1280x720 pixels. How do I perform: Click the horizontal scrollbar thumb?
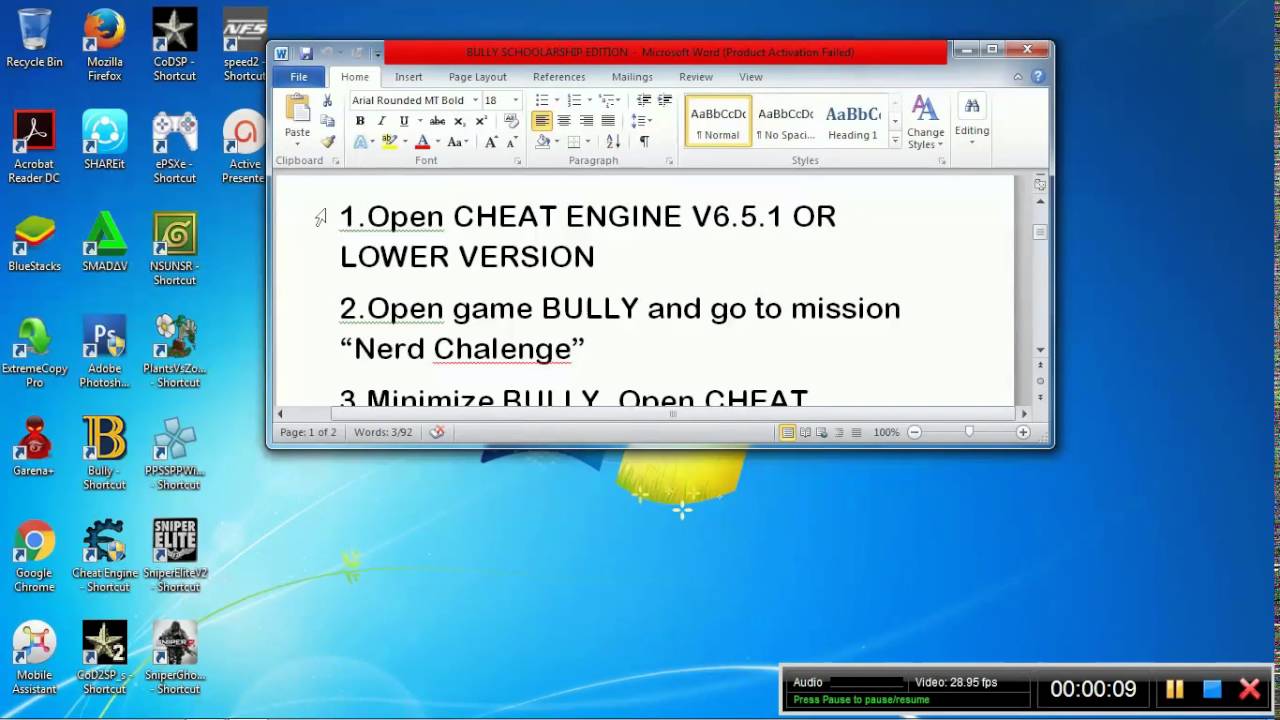pyautogui.click(x=673, y=413)
